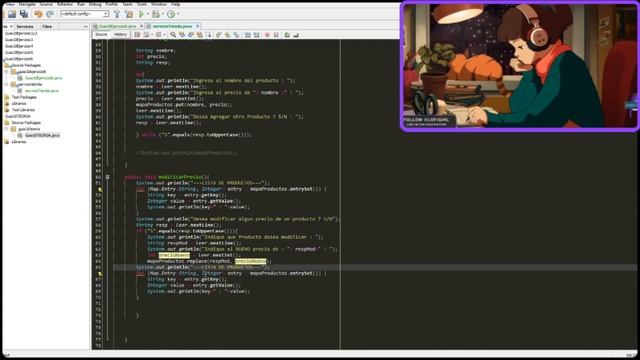The image size is (640, 360).
Task: Click the Comment code icon
Action: tap(287, 35)
